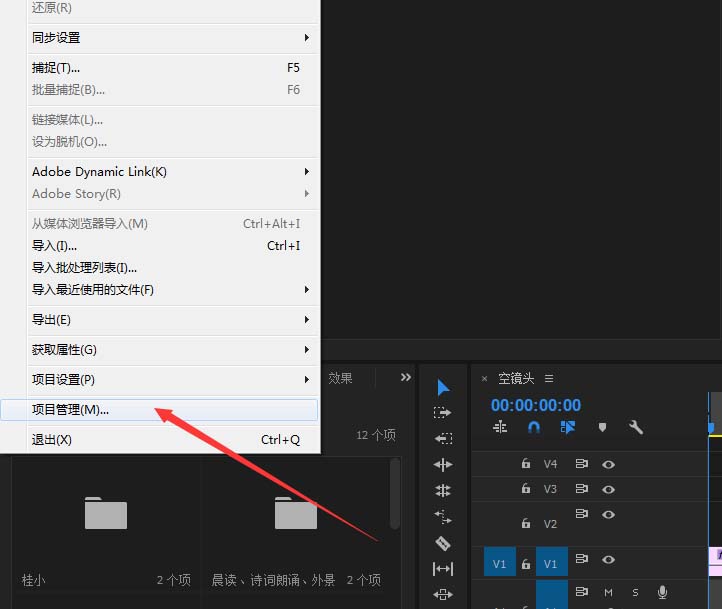722x609 pixels.
Task: Target the V3 track header
Action: coord(550,489)
